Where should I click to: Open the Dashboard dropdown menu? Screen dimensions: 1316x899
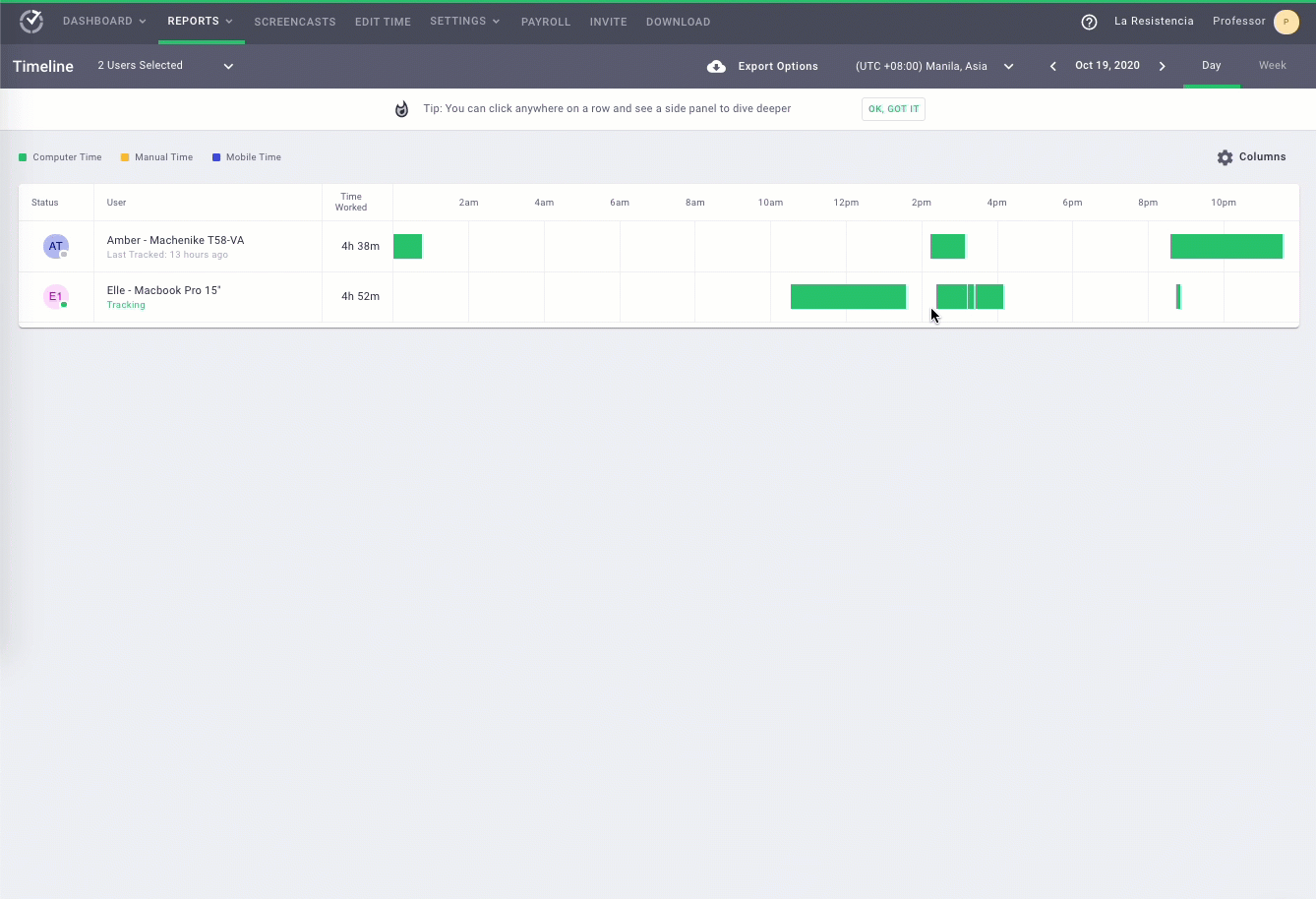coord(104,22)
